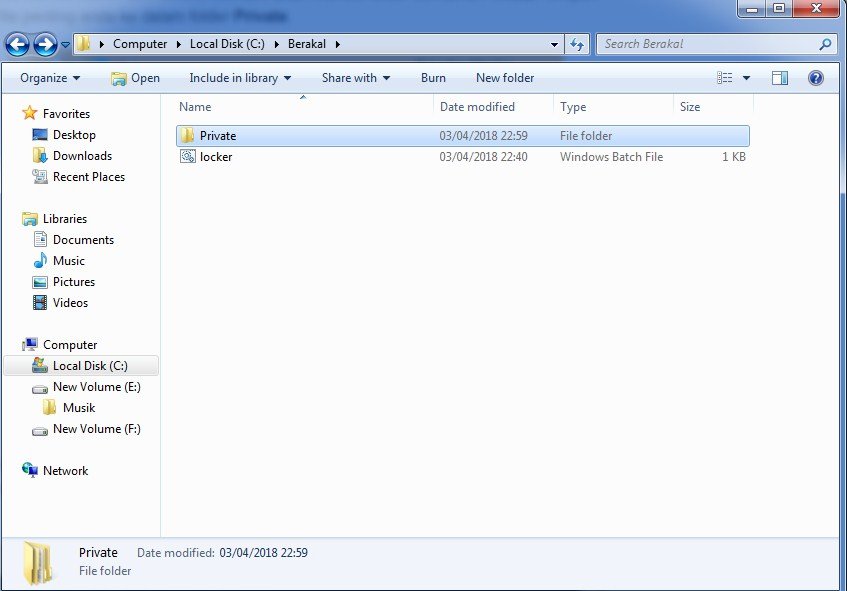Click the locker batch file gear icon

pos(187,157)
